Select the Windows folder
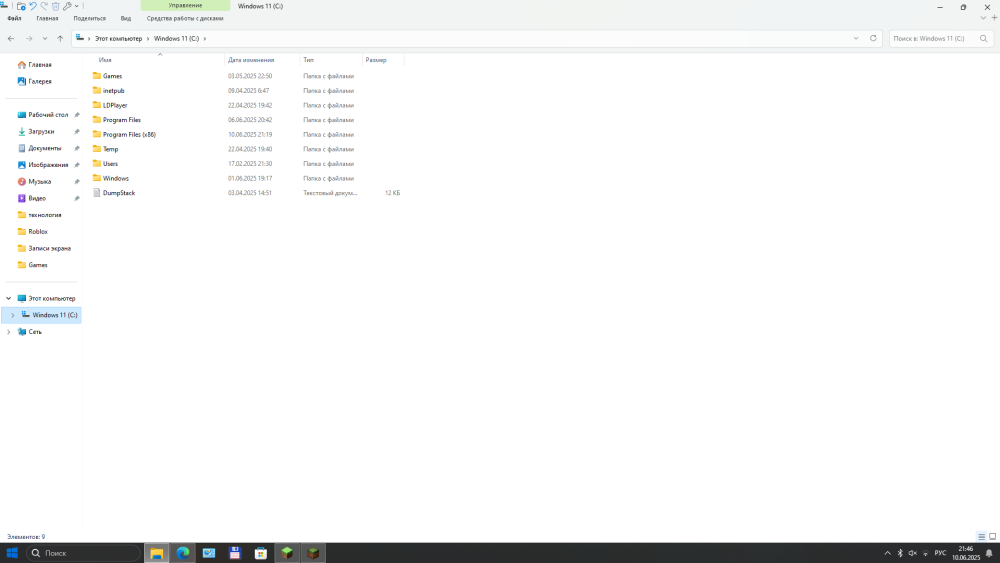This screenshot has width=1000, height=563. 115,179
